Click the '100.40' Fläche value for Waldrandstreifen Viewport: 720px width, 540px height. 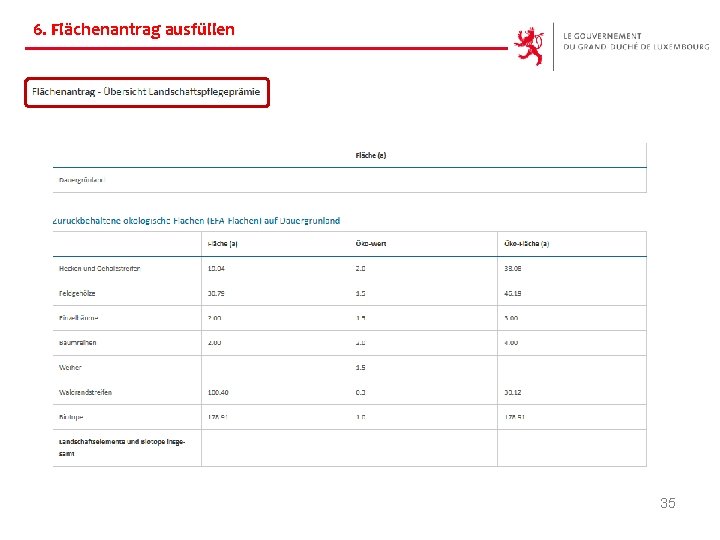218,393
